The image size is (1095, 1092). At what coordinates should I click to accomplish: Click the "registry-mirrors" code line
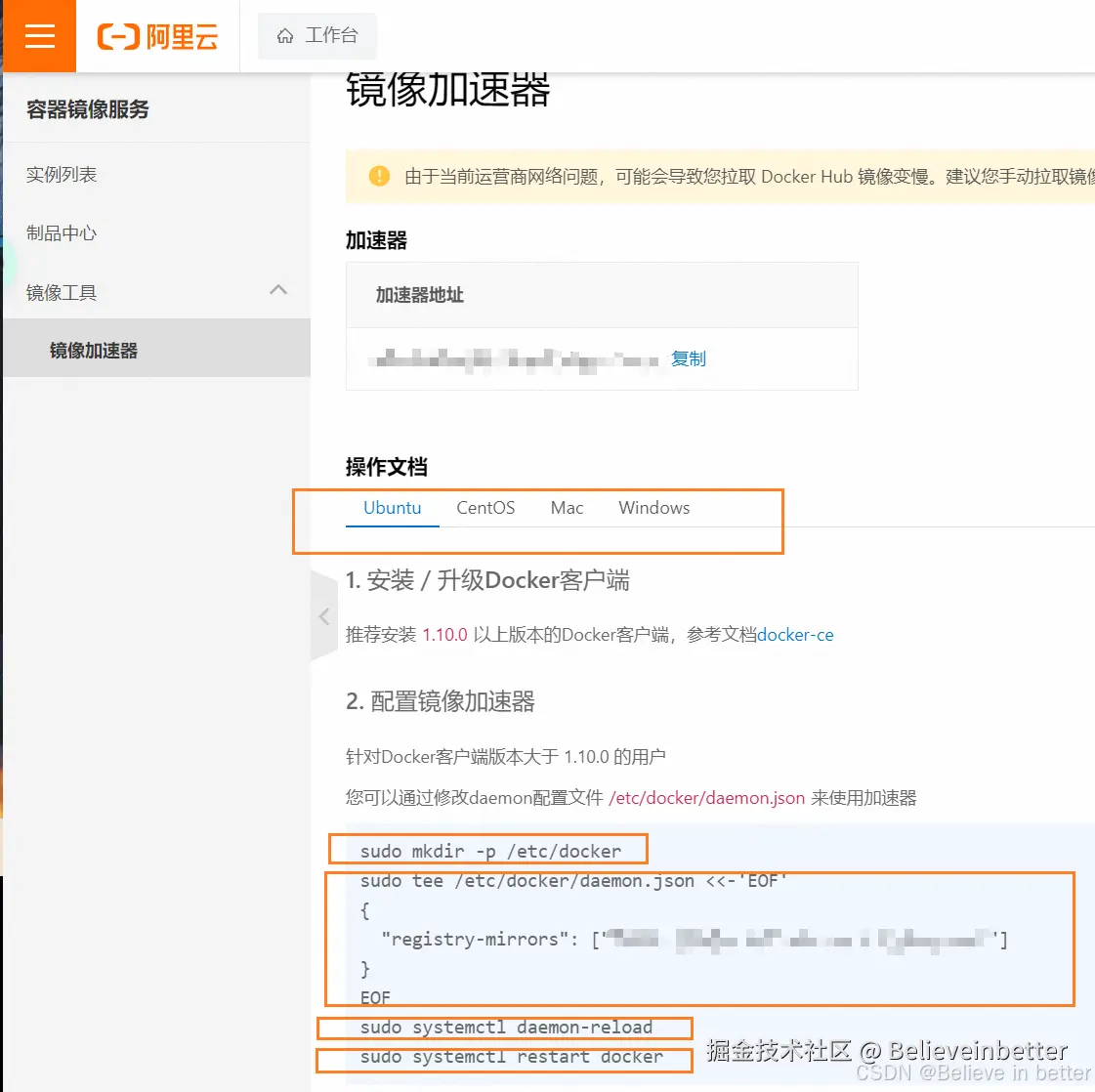(x=695, y=939)
